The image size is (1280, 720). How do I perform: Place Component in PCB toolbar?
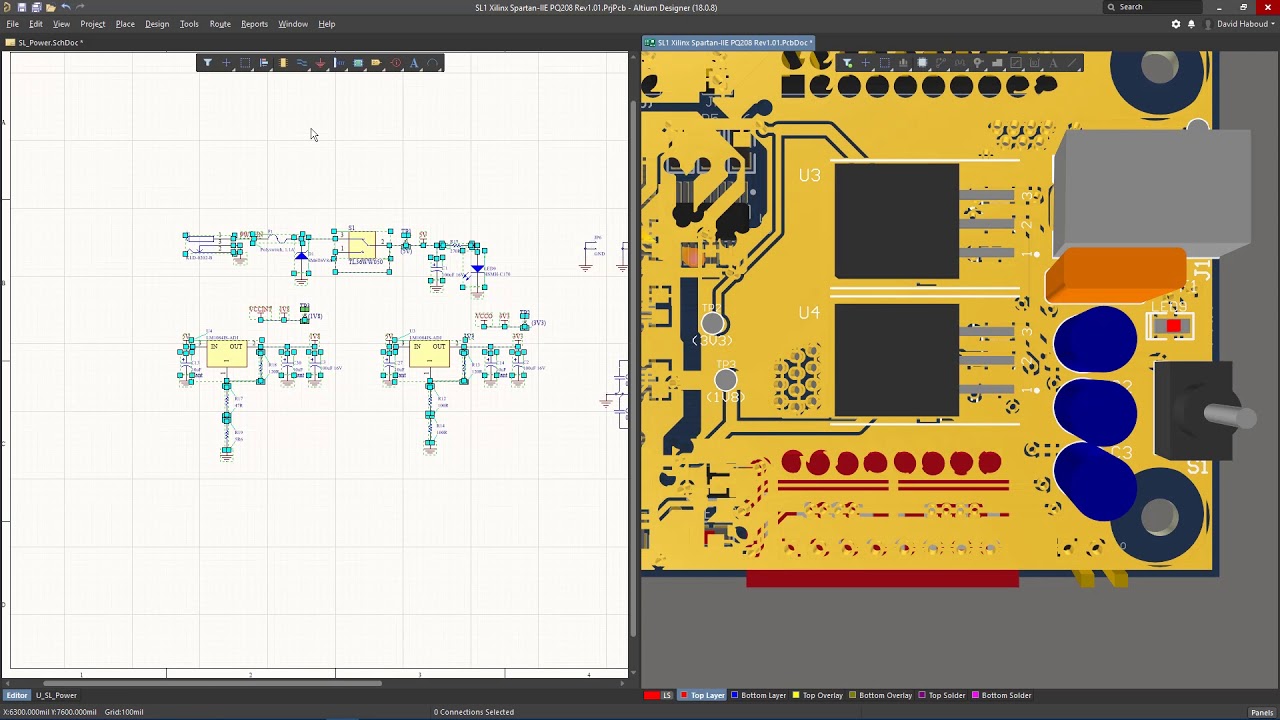click(x=922, y=63)
